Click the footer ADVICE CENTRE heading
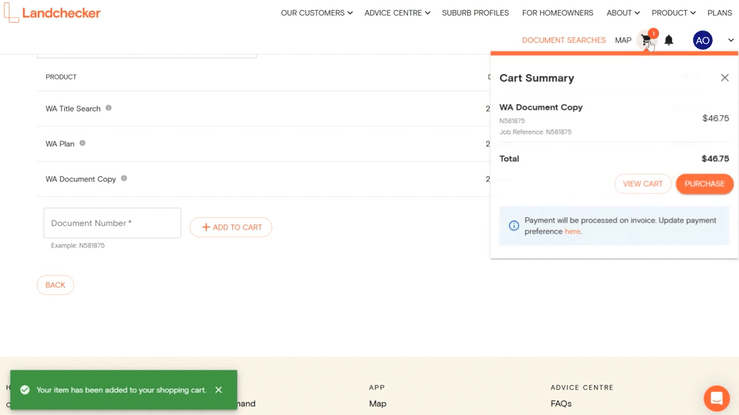739x415 pixels. (x=582, y=387)
